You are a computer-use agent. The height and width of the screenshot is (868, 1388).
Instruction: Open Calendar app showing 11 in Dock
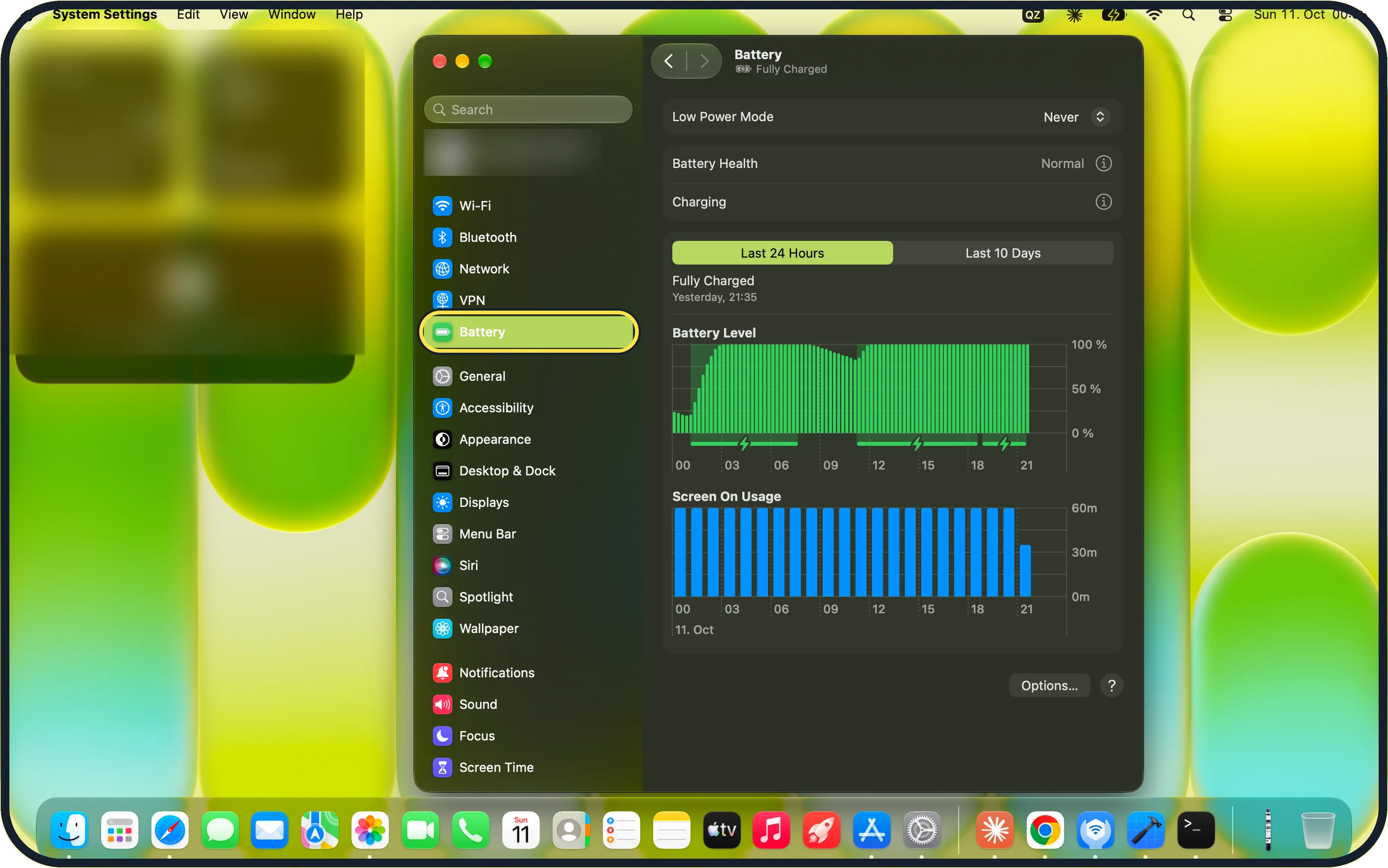click(520, 830)
